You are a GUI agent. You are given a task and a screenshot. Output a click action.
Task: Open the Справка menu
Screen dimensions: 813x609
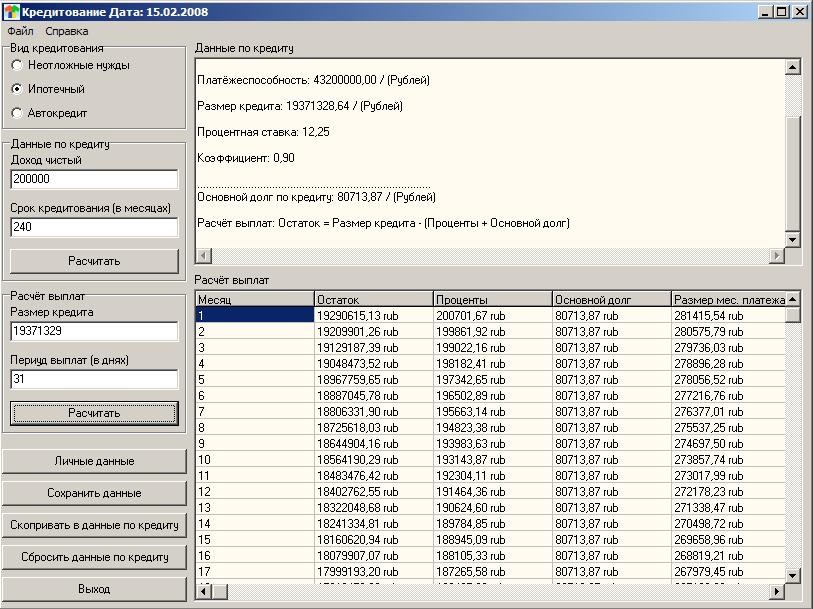pyautogui.click(x=66, y=31)
